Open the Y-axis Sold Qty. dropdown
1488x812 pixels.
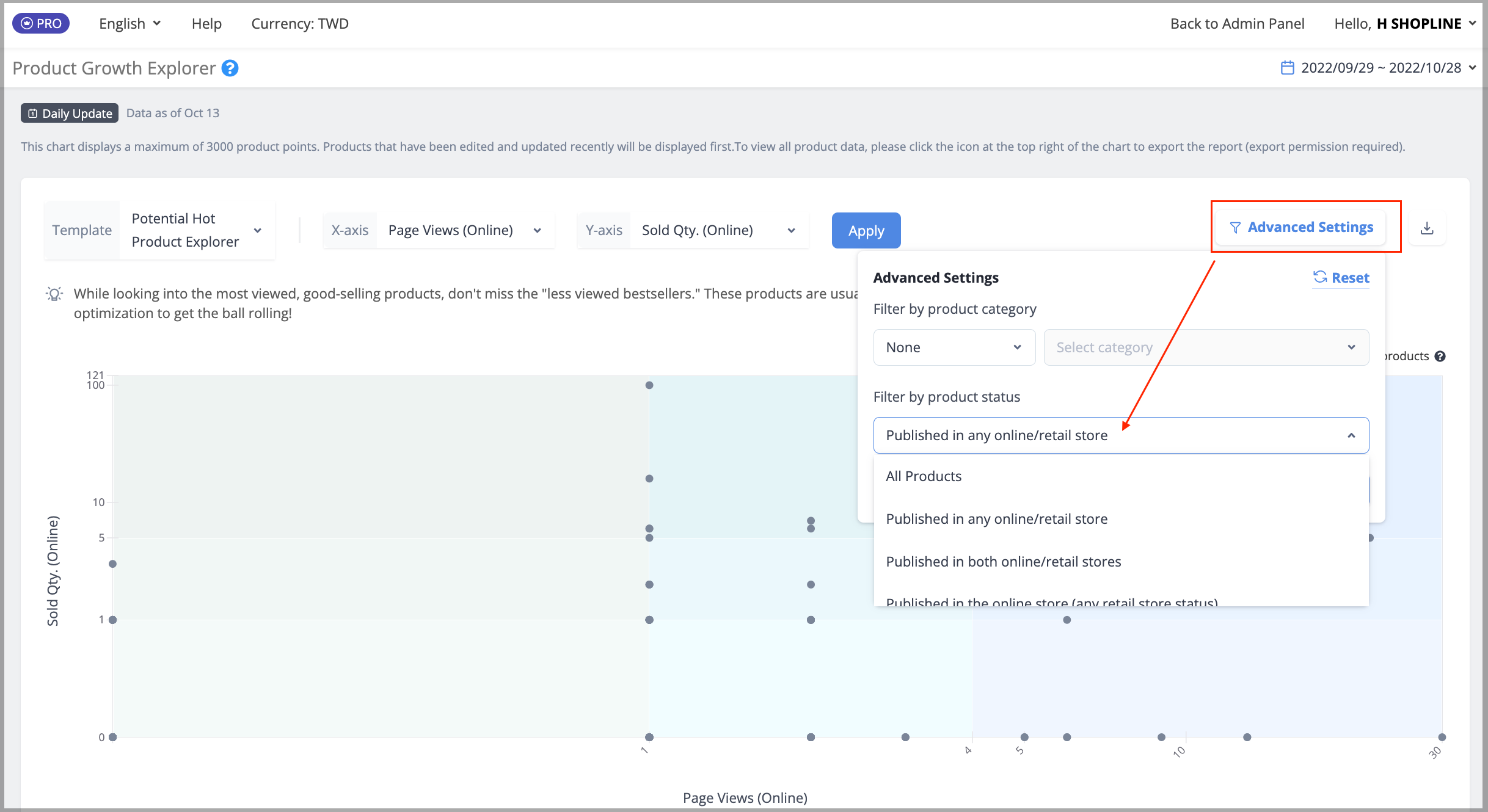point(693,230)
